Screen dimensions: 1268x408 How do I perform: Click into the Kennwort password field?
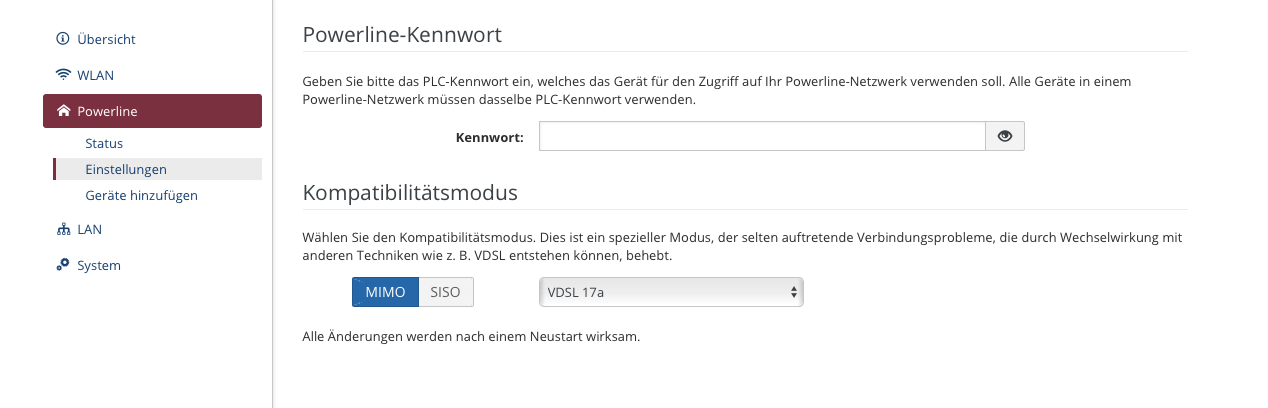pyautogui.click(x=762, y=137)
